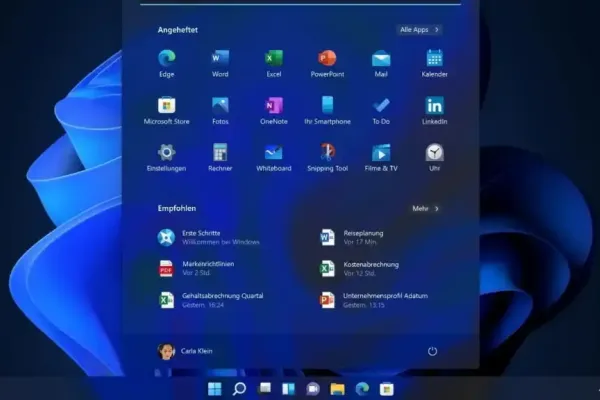Show all apps via Alle Apps
The width and height of the screenshot is (600, 400).
pos(419,29)
